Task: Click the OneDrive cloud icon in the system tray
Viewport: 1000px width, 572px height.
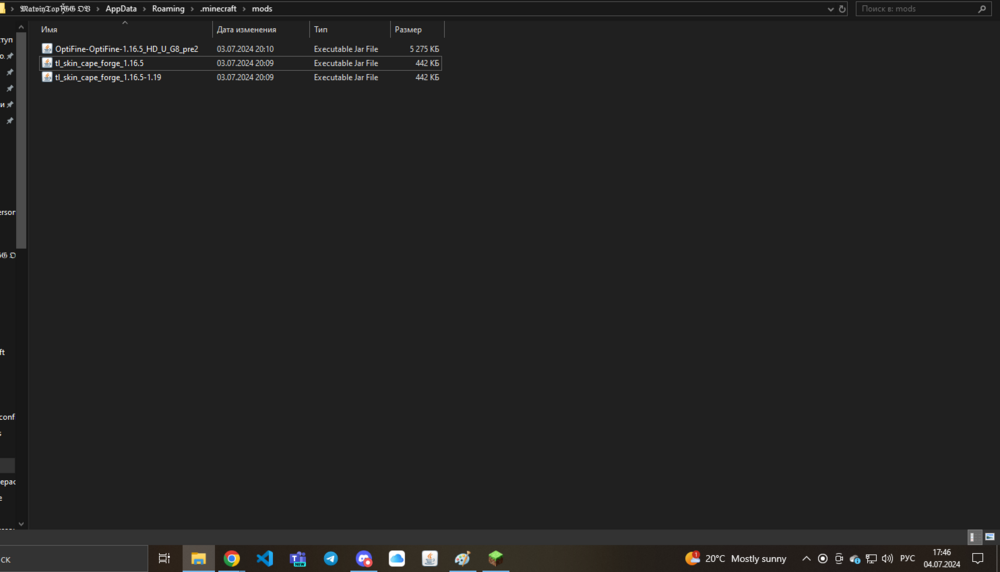Action: [x=855, y=559]
